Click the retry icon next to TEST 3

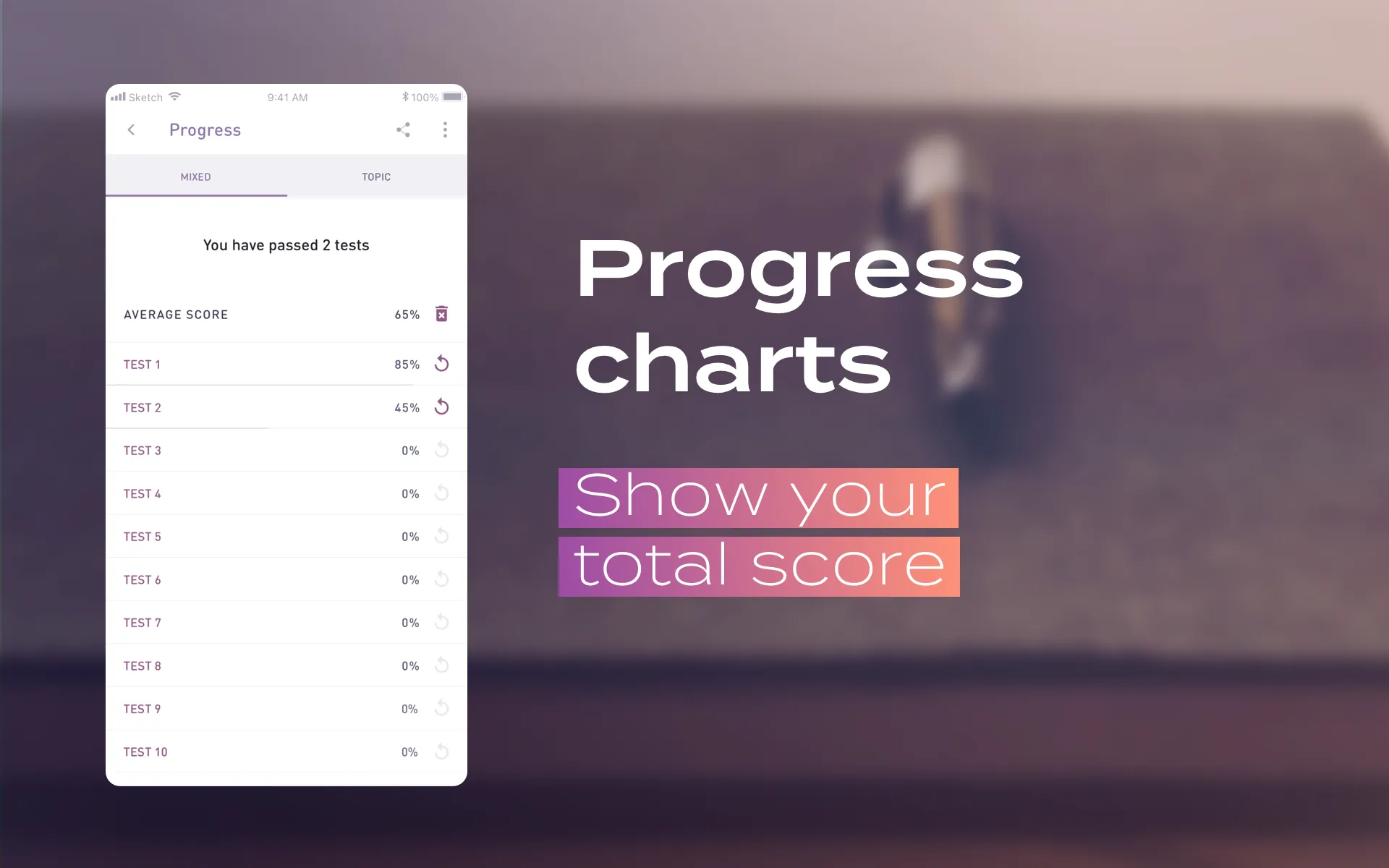pos(441,450)
